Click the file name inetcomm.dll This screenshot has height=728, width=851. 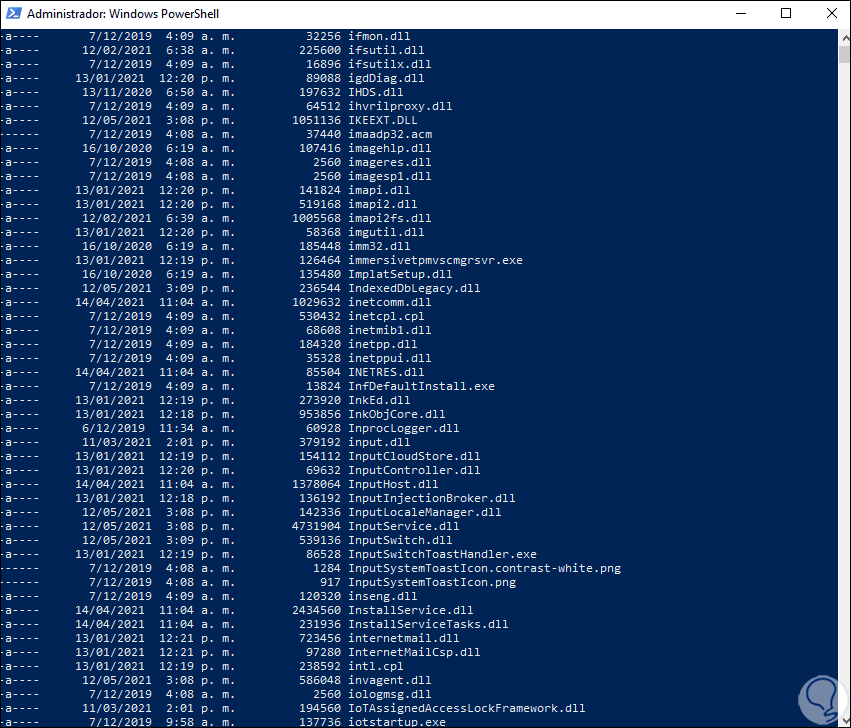(x=390, y=302)
